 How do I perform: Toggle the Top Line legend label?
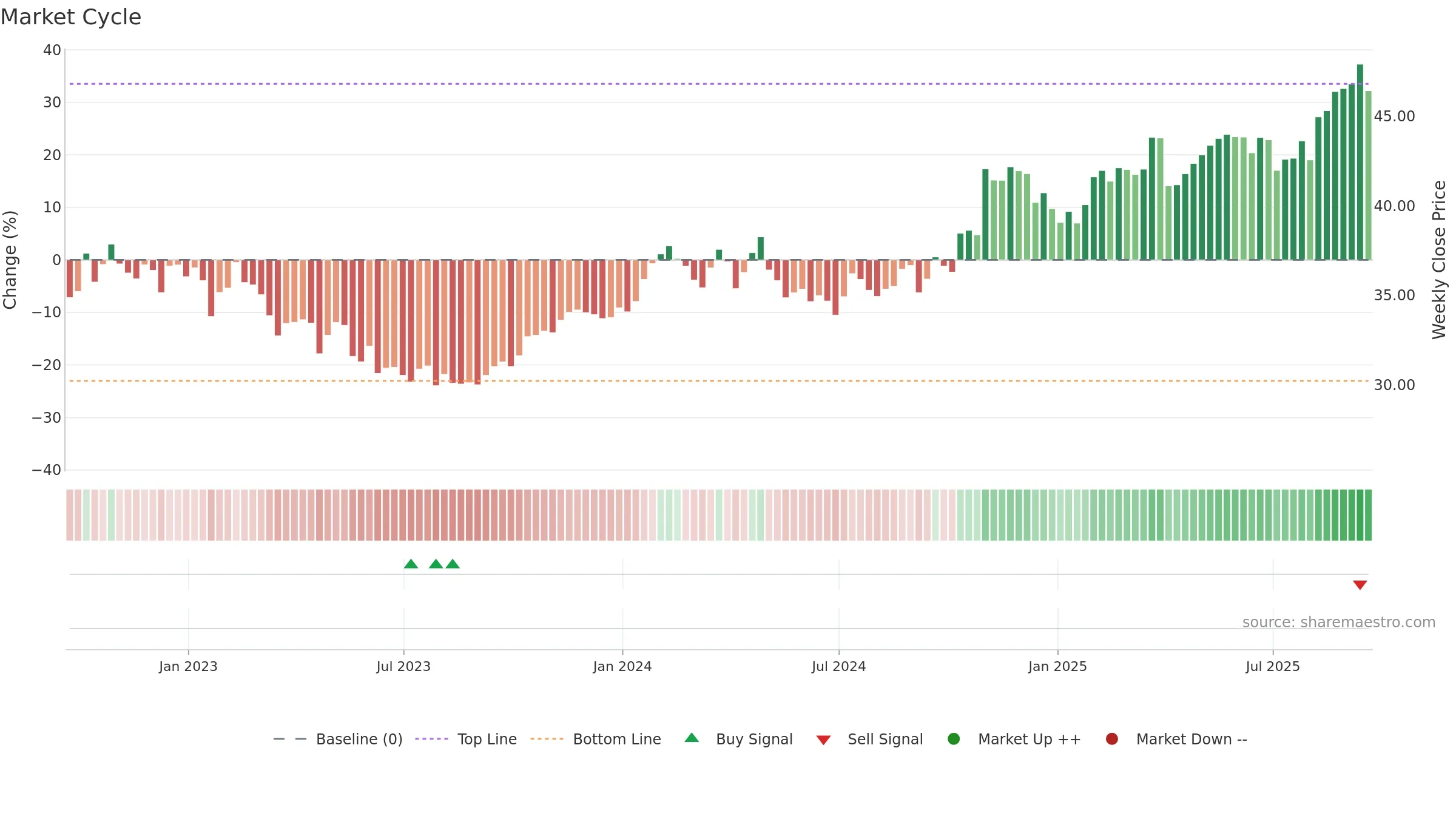pyautogui.click(x=487, y=739)
